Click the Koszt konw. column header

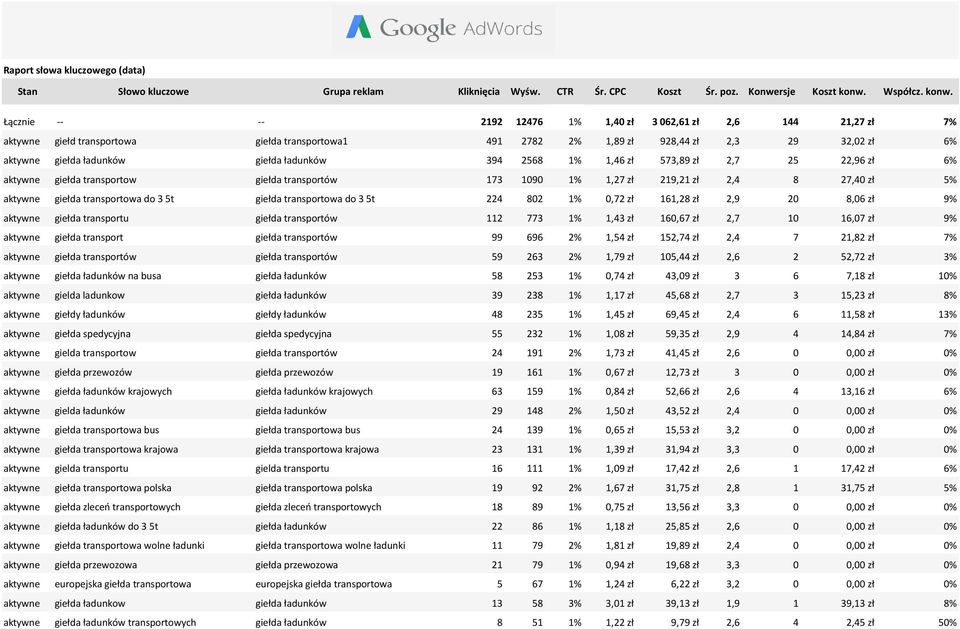[x=839, y=92]
